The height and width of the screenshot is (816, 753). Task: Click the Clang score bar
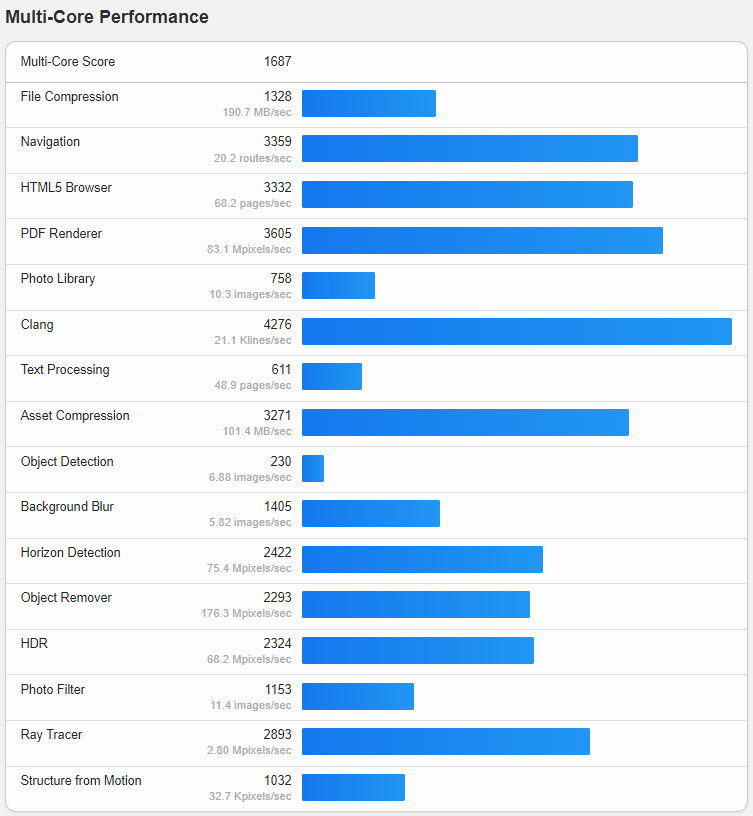coord(517,332)
